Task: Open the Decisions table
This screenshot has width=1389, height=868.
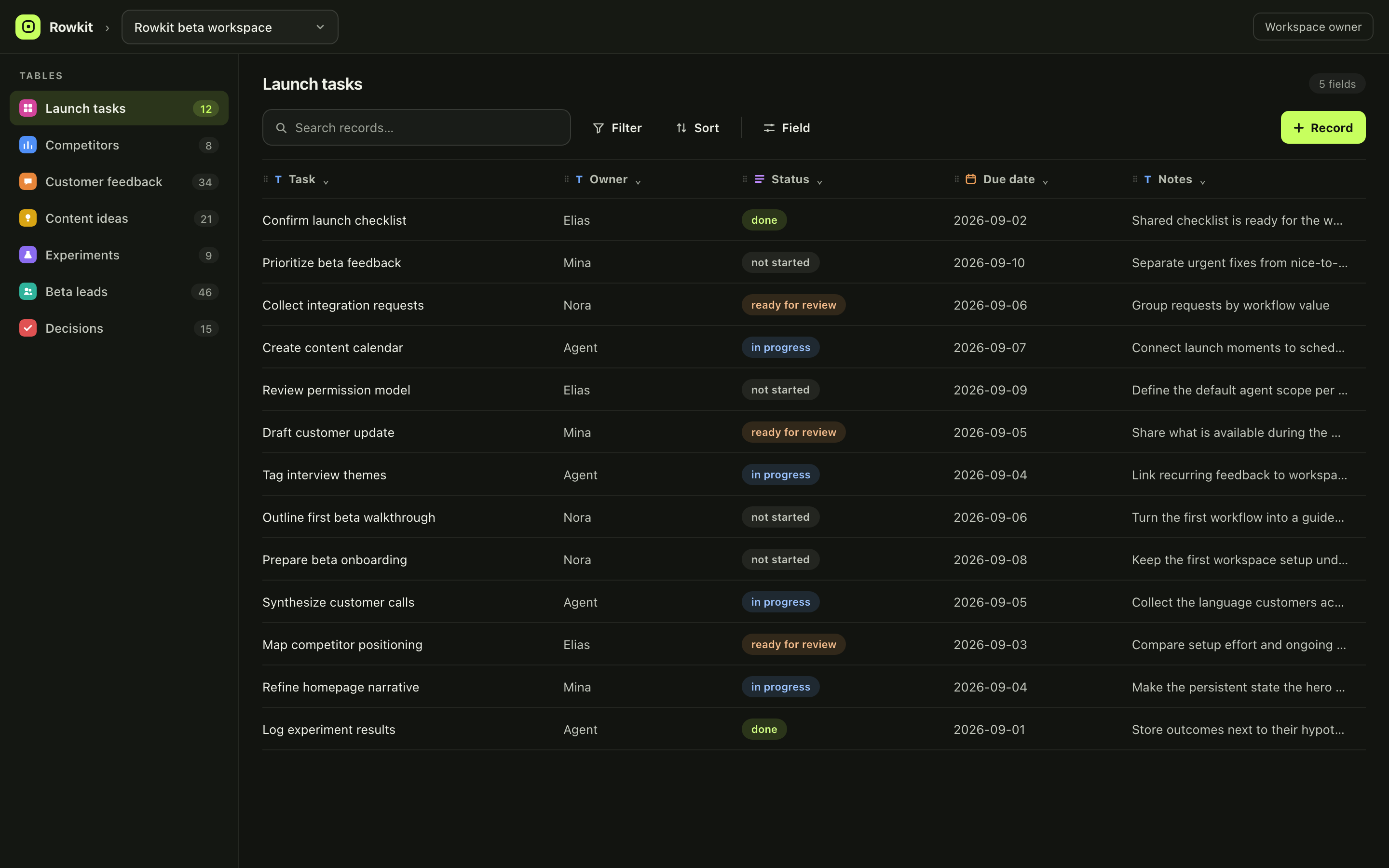Action: point(119,328)
